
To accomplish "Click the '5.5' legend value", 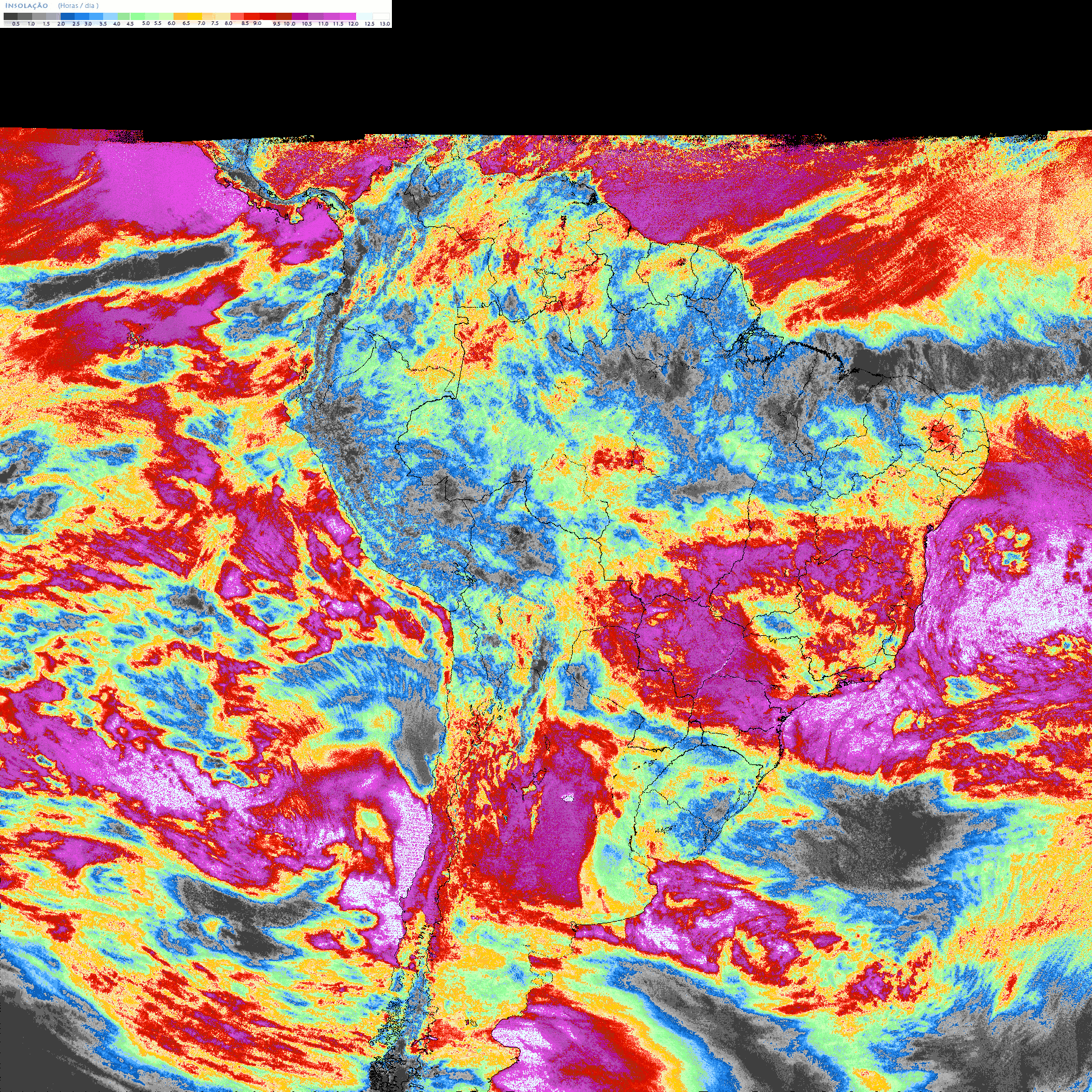I will 158,23.
